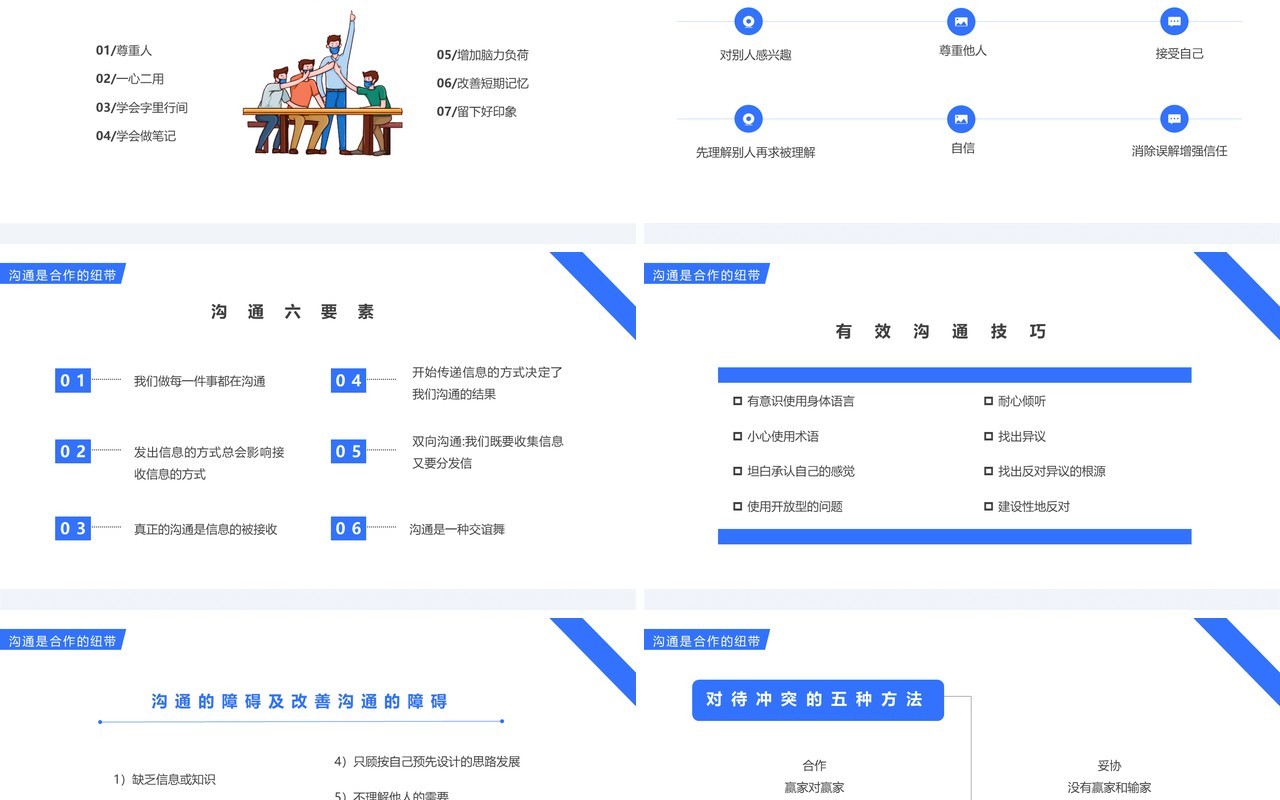Click the square bullet before 有意识使用身体语言

737,401
